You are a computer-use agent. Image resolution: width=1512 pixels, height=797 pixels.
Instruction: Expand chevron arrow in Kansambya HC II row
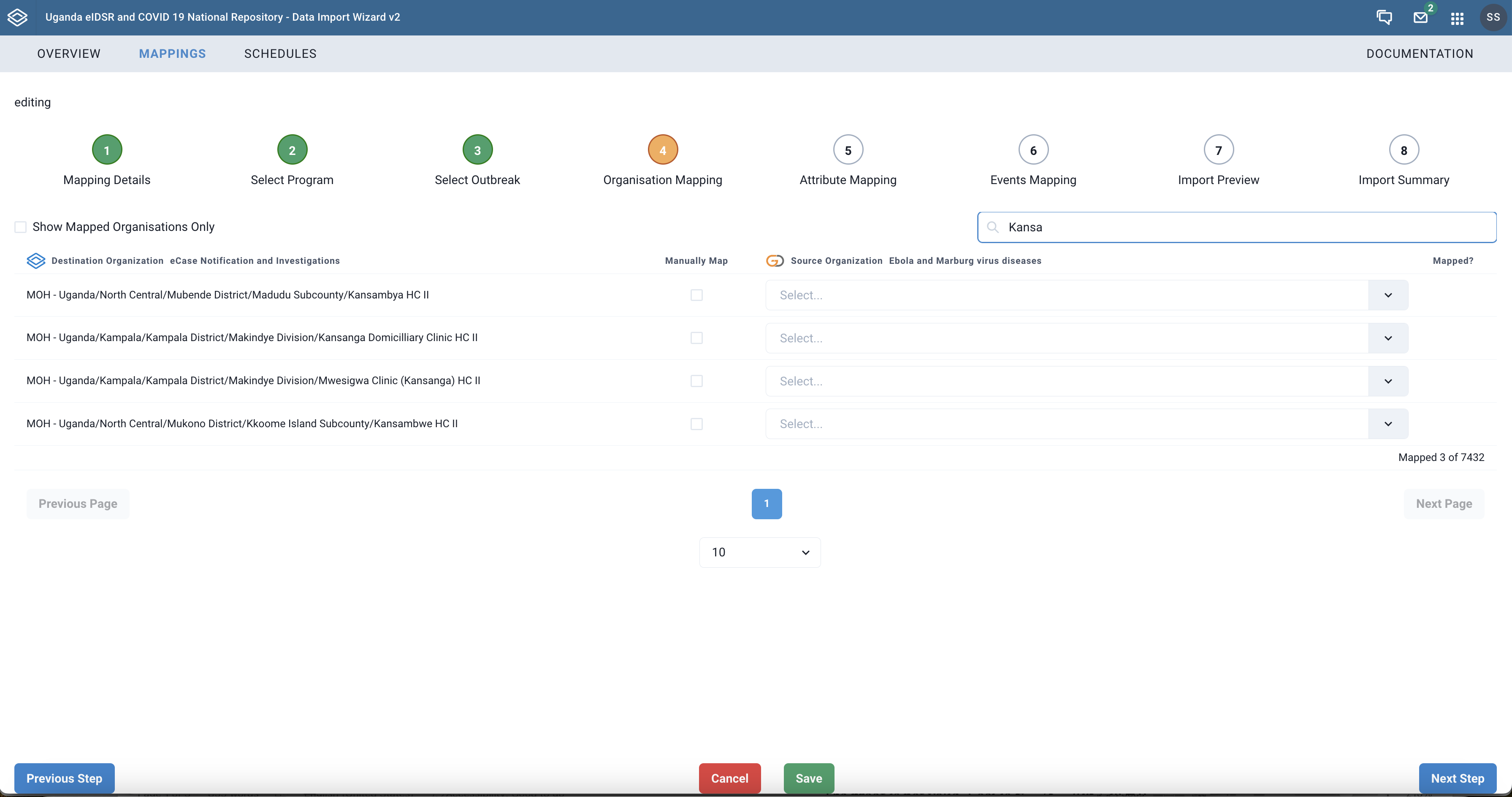click(x=1388, y=295)
